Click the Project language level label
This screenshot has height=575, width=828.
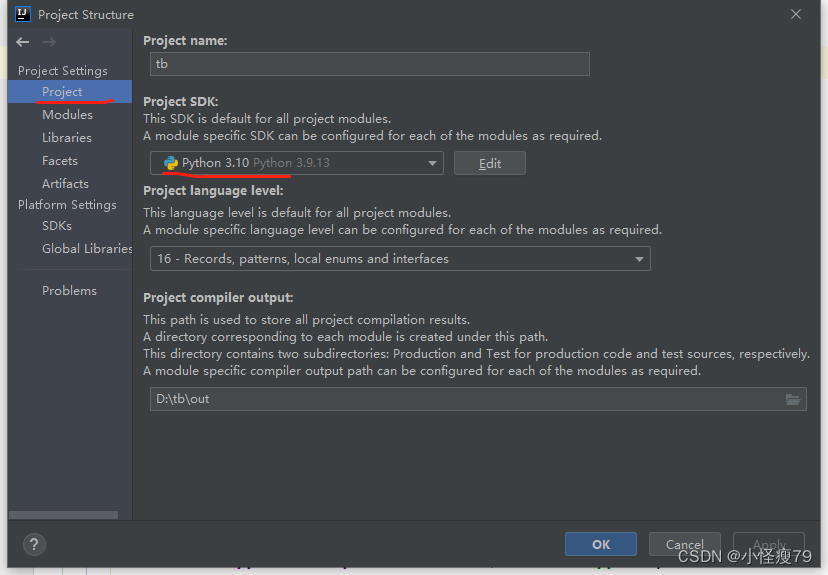click(x=213, y=191)
